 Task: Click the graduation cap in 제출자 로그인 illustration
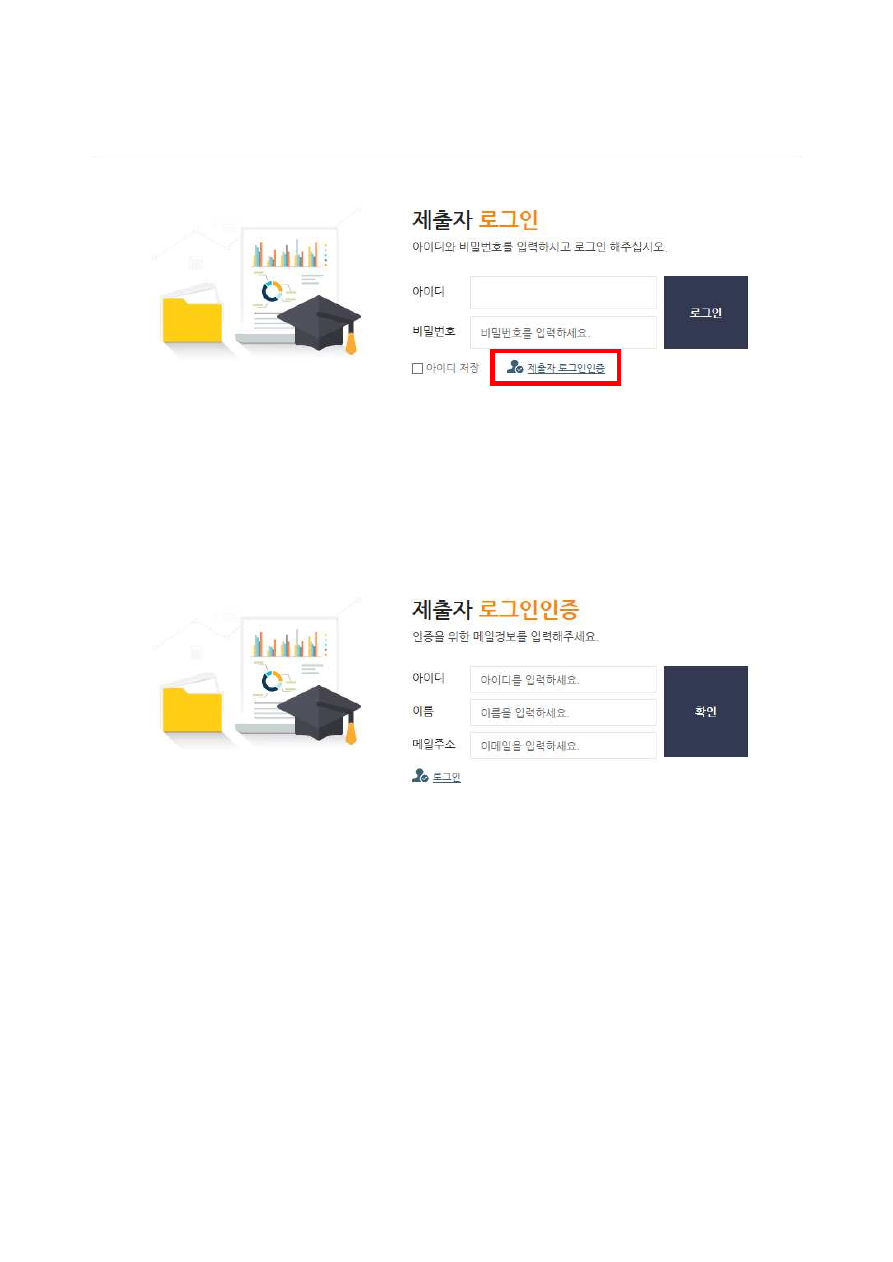pos(319,323)
